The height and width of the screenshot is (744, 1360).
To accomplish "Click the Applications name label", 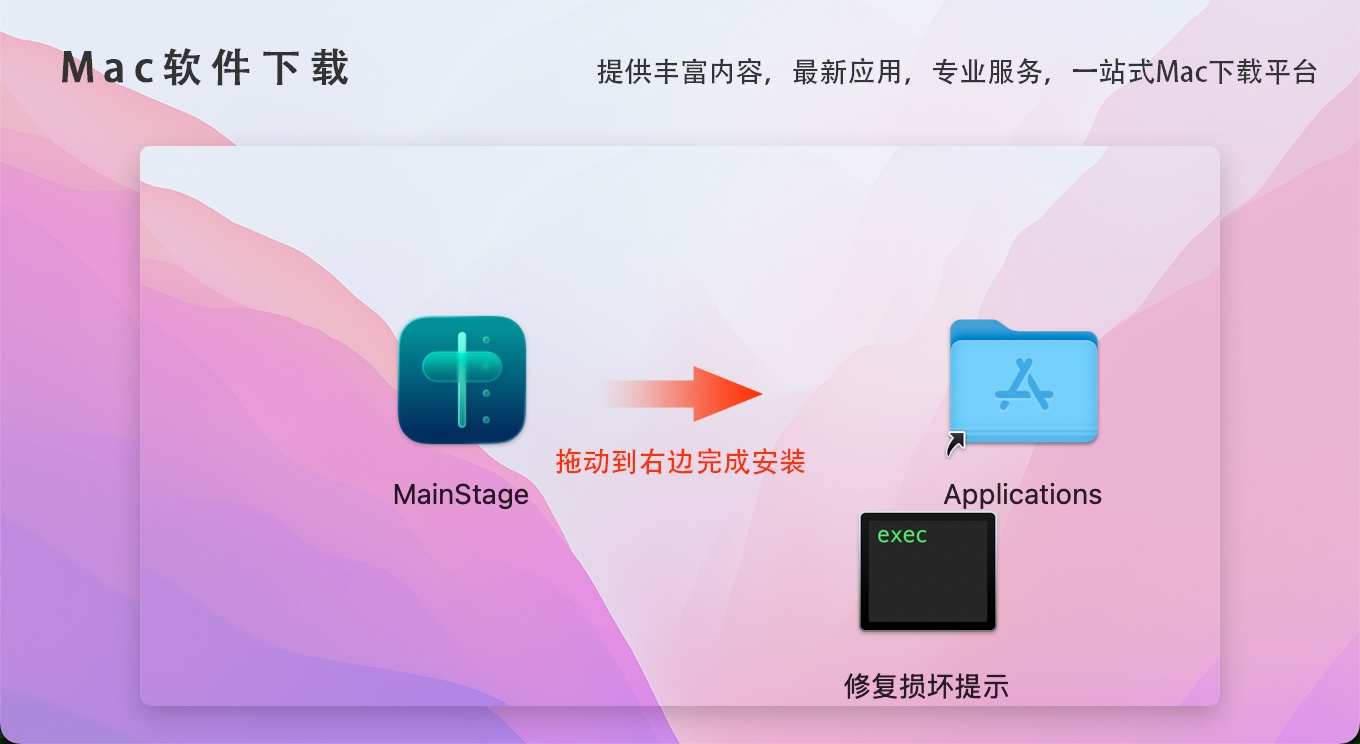I will [x=1023, y=495].
